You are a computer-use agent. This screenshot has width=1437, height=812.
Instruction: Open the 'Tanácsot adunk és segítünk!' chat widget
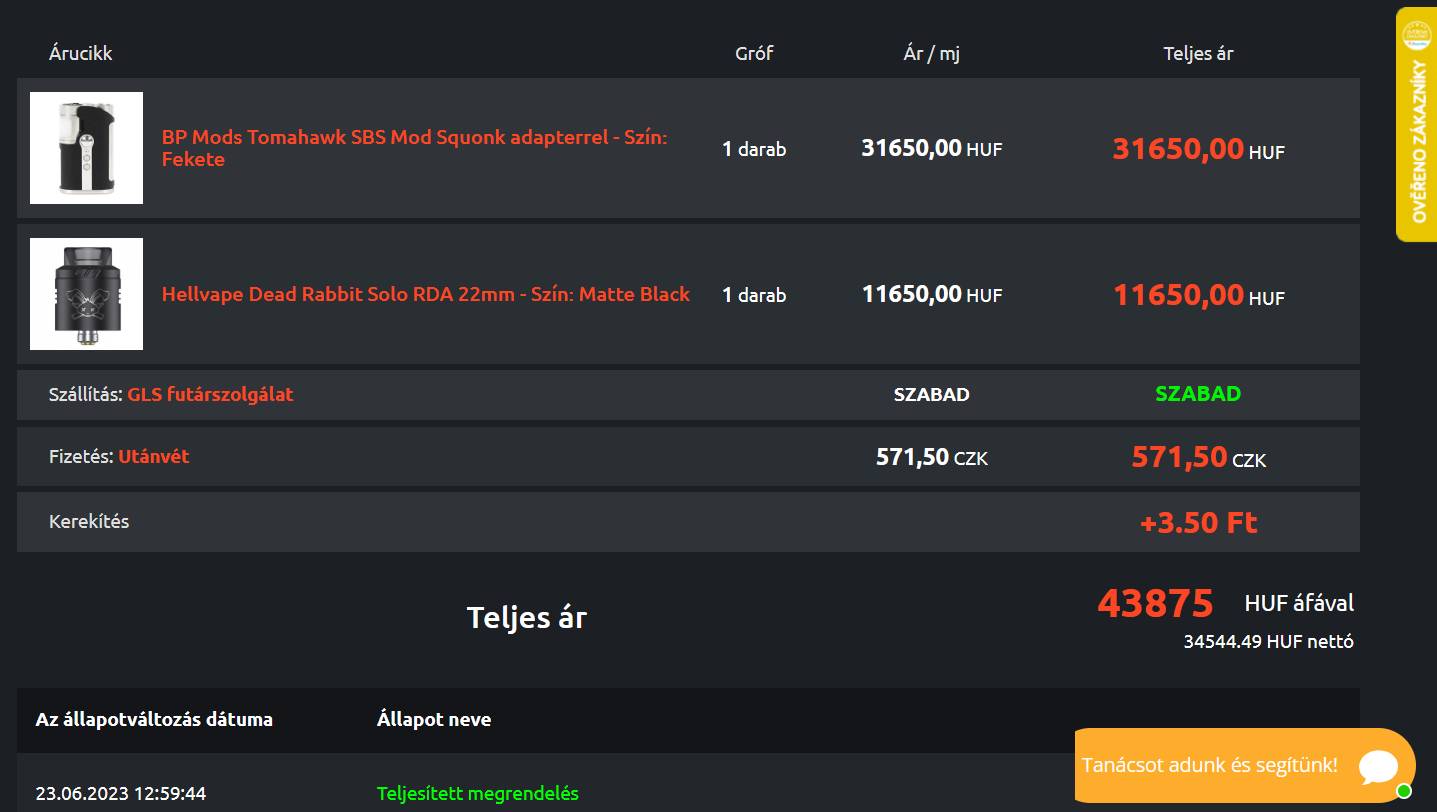(1209, 766)
